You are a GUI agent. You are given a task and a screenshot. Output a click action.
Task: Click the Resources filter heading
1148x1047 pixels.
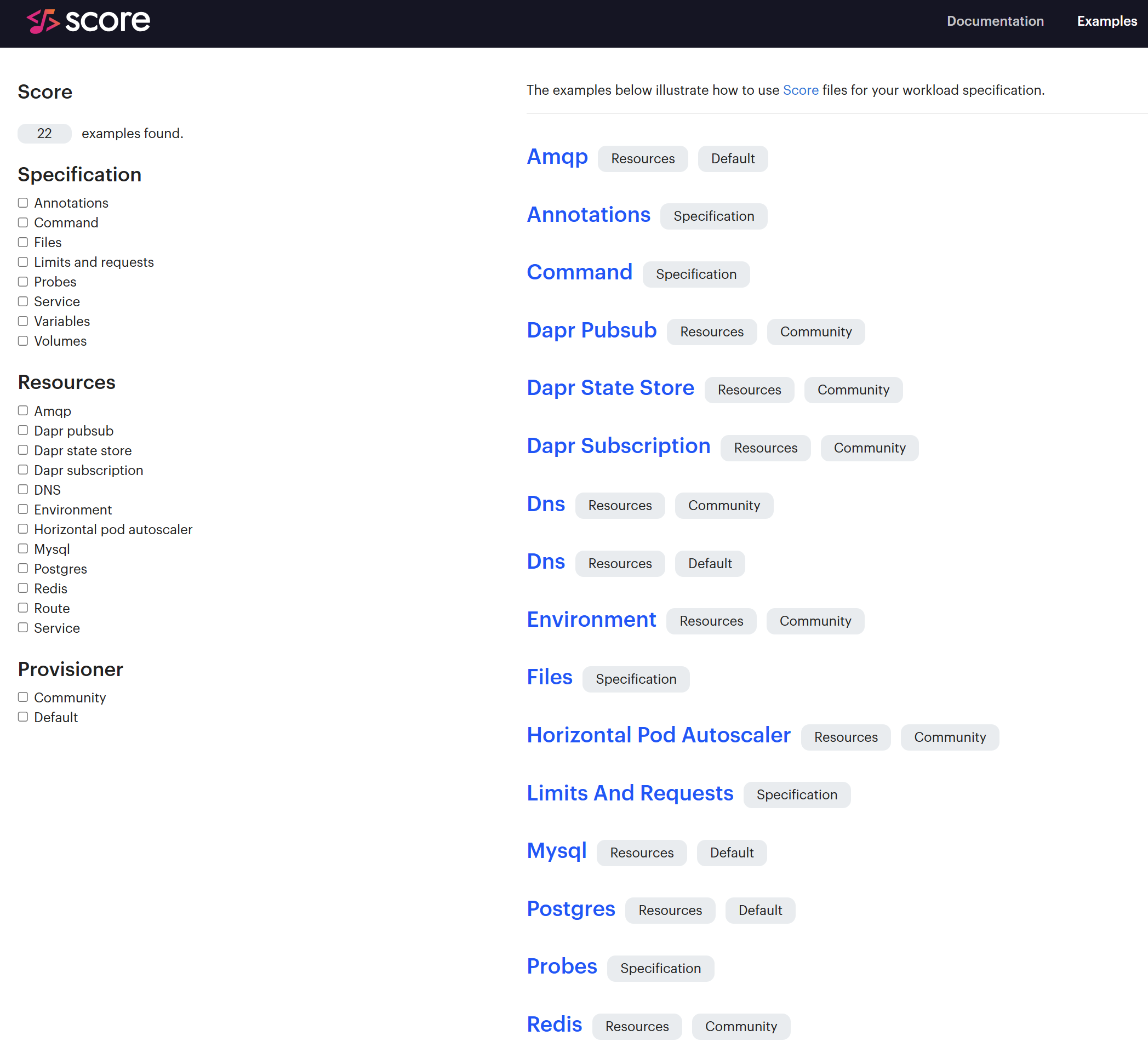67,382
